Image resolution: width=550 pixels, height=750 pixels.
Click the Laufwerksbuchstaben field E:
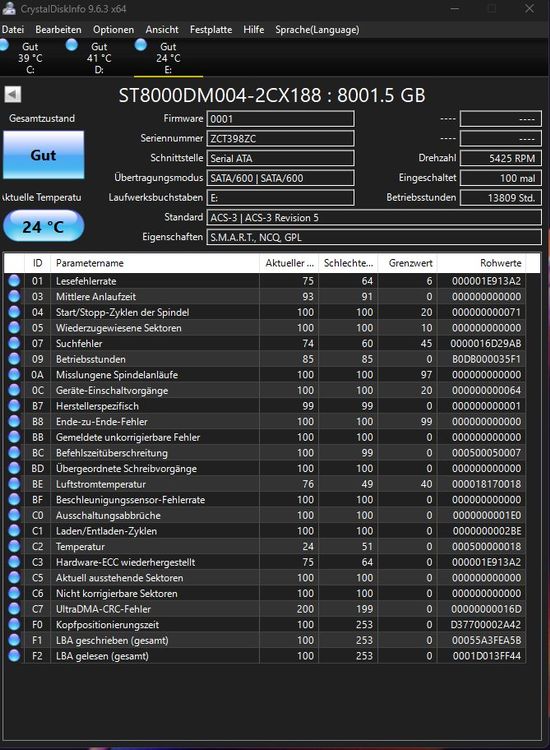pyautogui.click(x=280, y=198)
